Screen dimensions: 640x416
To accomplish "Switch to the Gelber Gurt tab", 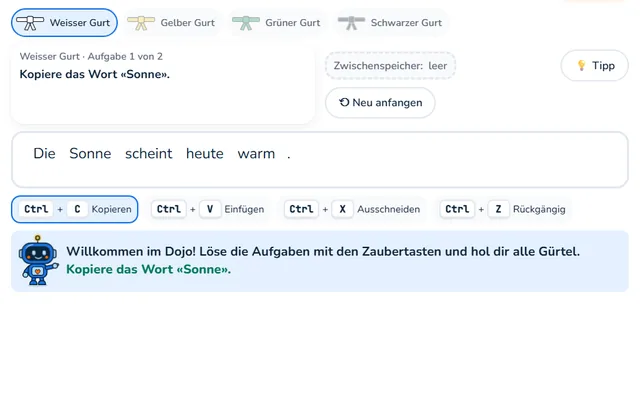I will (171, 22).
